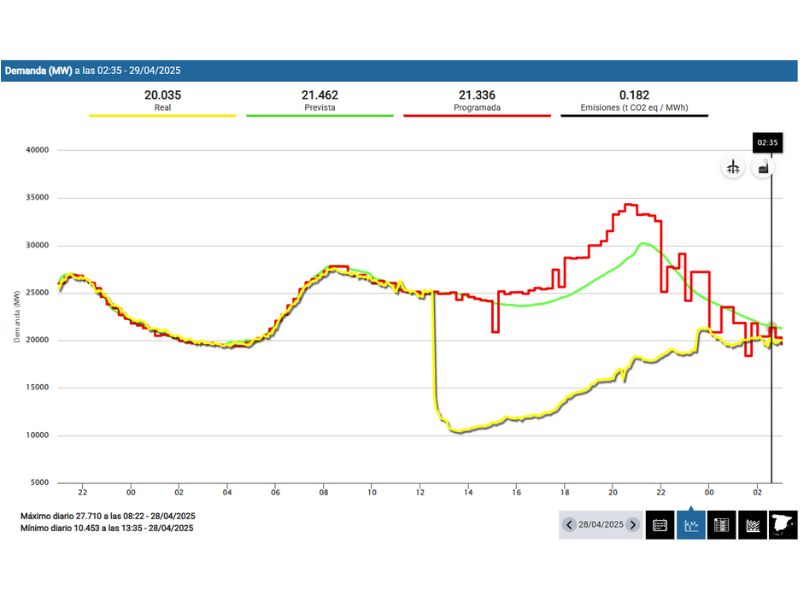The image size is (800, 600).
Task: Click the red line swatch under Programada
Action: (477, 116)
